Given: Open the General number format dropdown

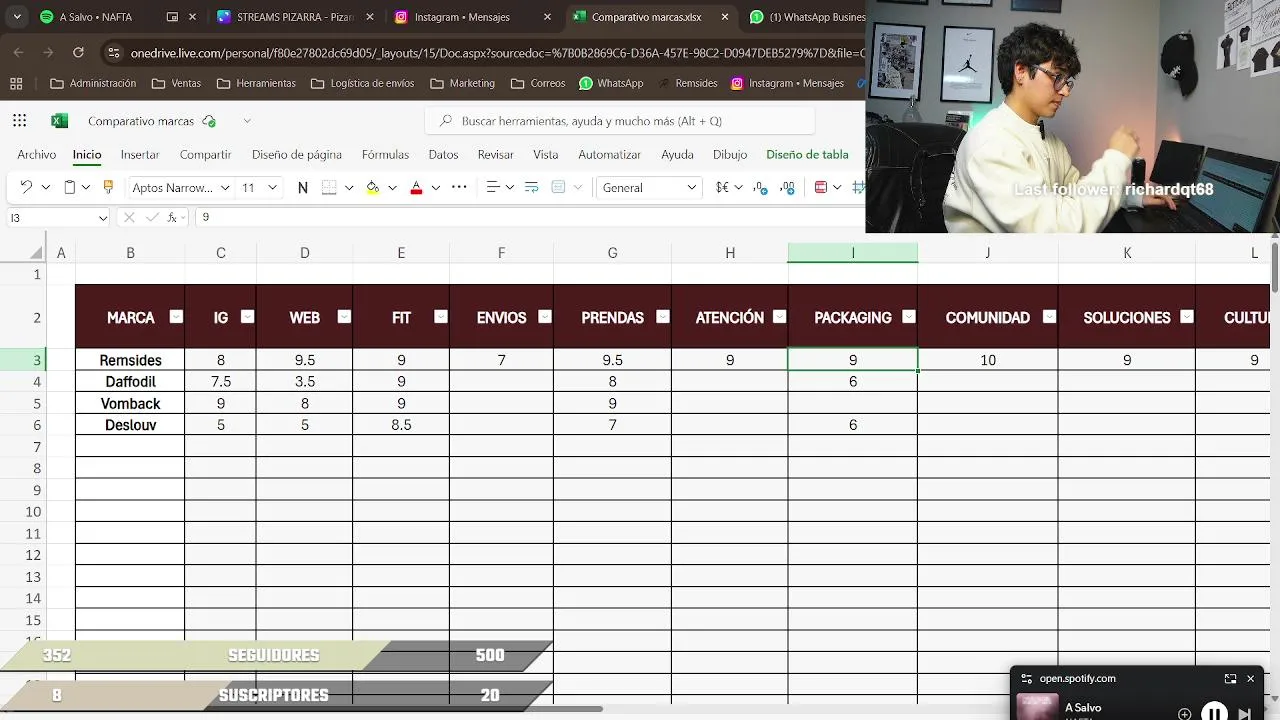Looking at the screenshot, I should [x=691, y=187].
